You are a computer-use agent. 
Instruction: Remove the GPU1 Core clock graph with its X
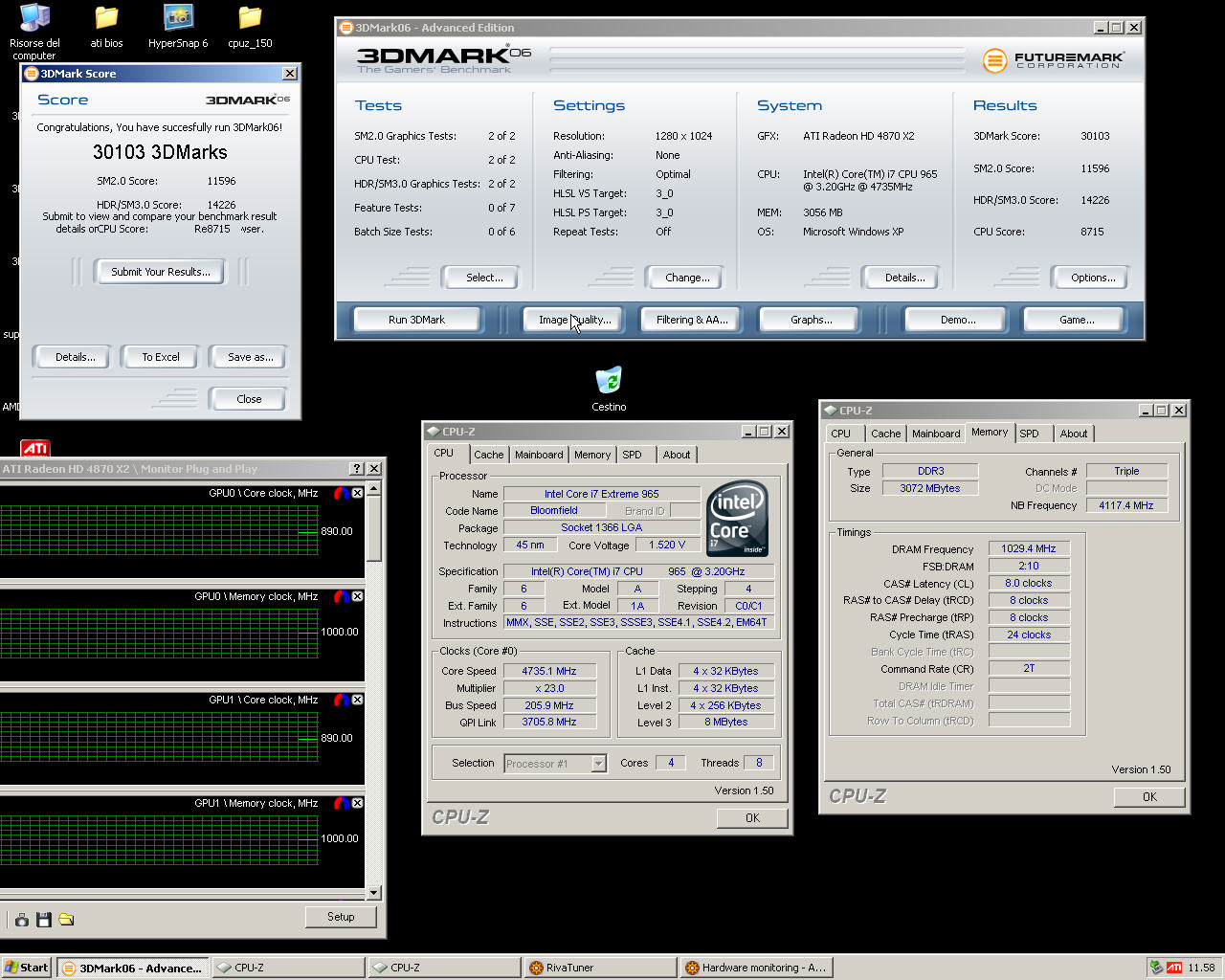pyautogui.click(x=358, y=700)
